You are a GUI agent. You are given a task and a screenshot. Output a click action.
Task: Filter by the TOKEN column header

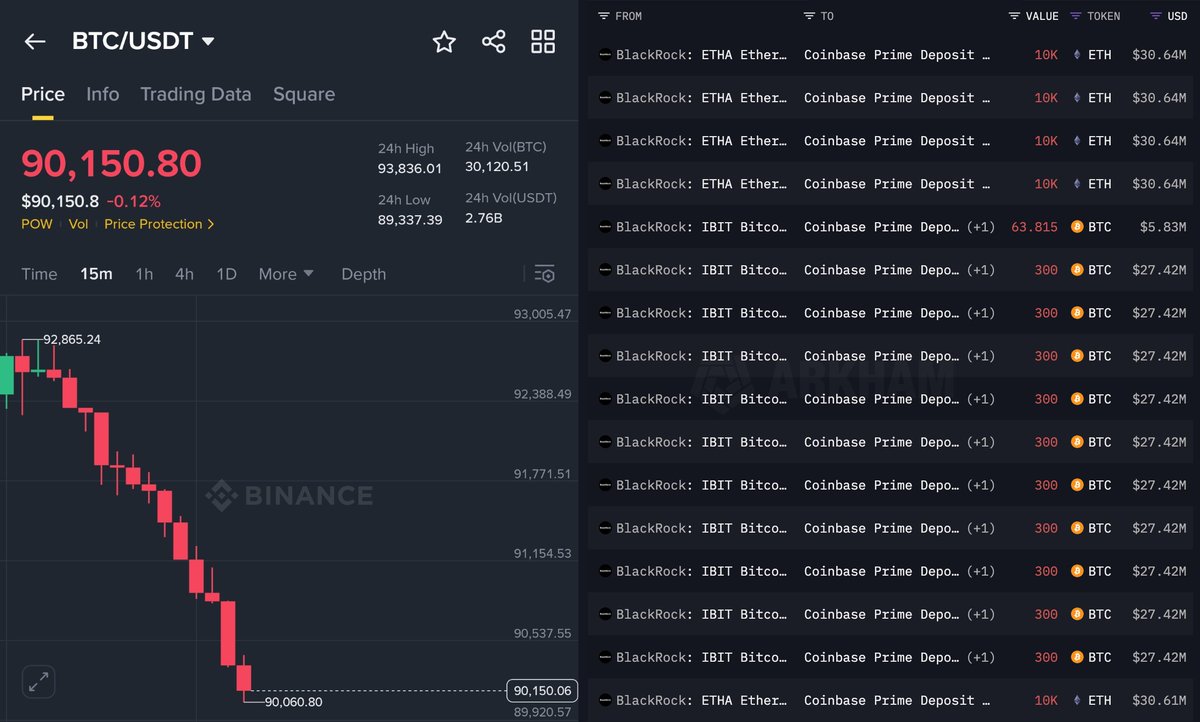point(1095,16)
